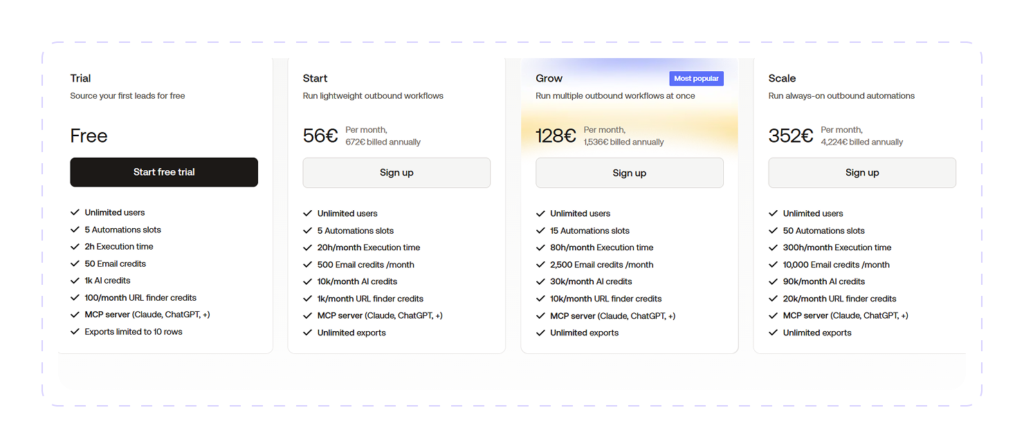This screenshot has width=1024, height=448.
Task: Click checkmark beside 300h/month Execution time
Action: 773,248
